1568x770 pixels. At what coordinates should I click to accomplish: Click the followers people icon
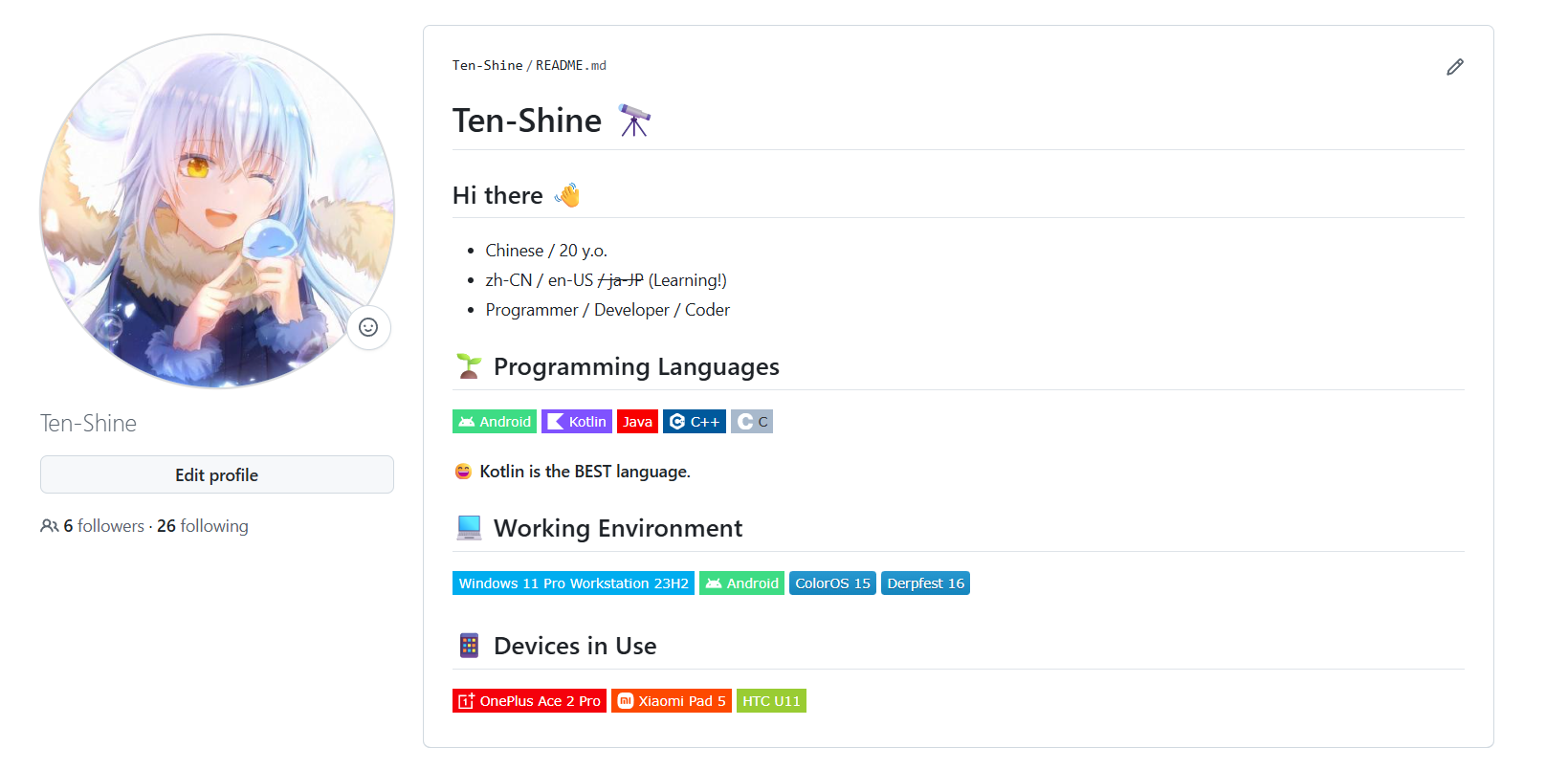coord(50,526)
